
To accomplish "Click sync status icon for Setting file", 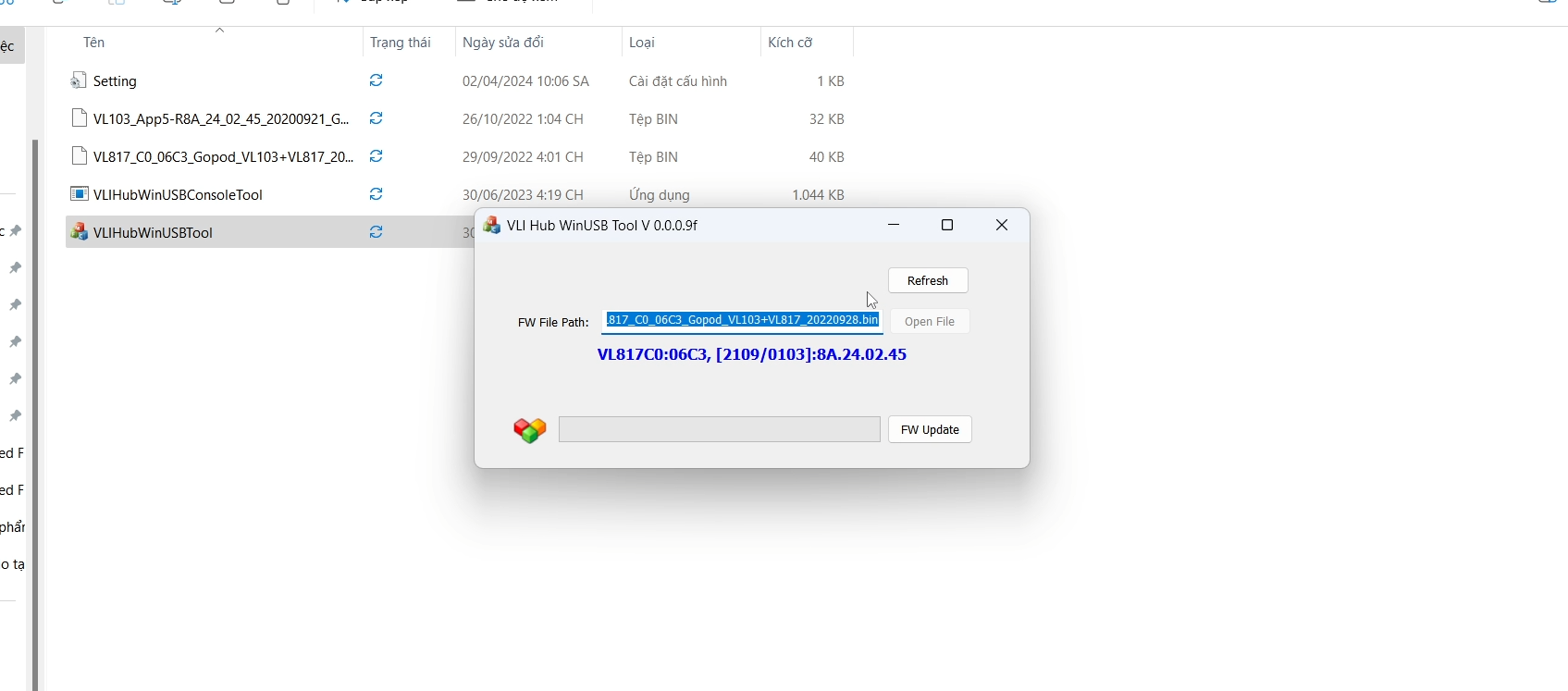I will [x=377, y=80].
